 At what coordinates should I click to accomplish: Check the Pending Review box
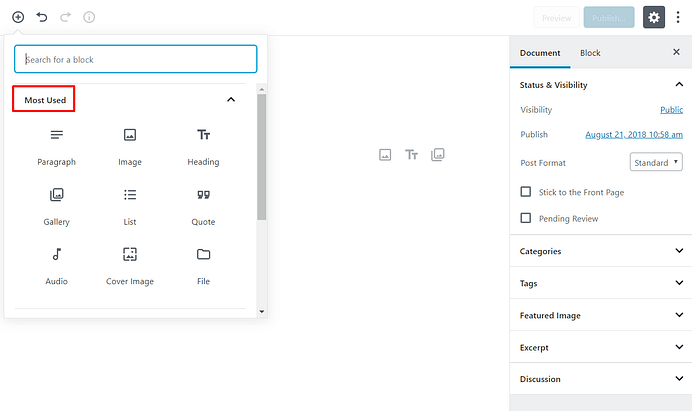[526, 218]
